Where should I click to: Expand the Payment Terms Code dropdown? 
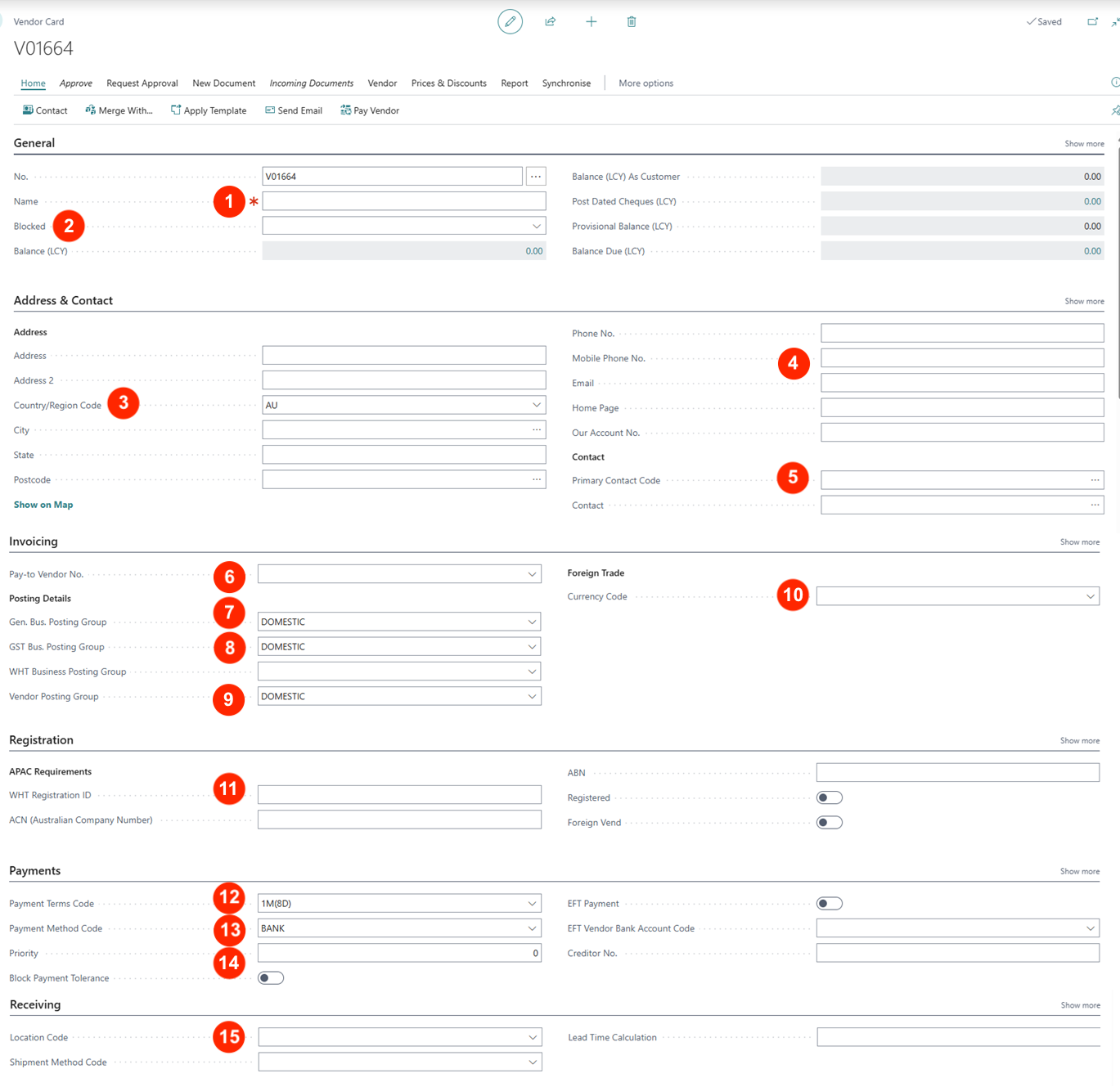[532, 904]
